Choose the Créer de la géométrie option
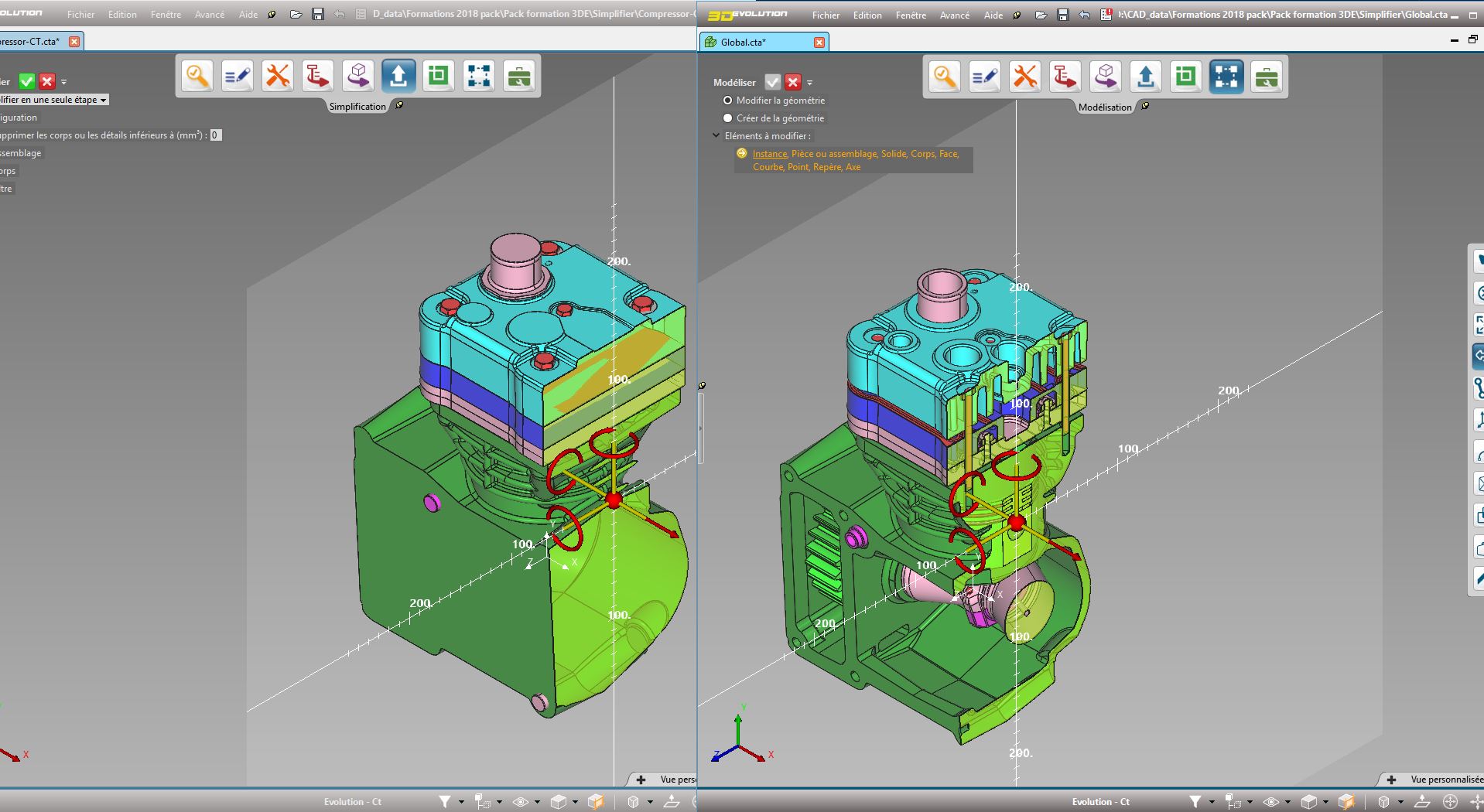The height and width of the screenshot is (812, 1484). coord(728,118)
